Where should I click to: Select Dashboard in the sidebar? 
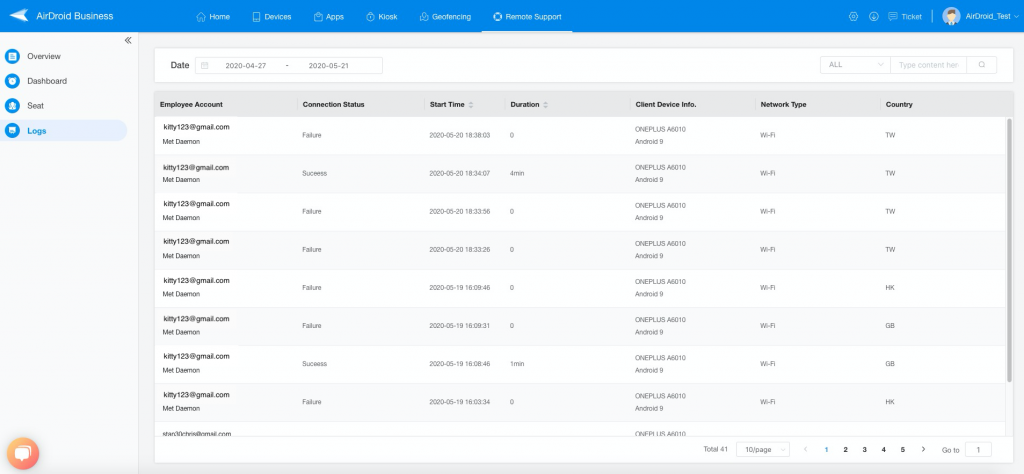[x=47, y=81]
